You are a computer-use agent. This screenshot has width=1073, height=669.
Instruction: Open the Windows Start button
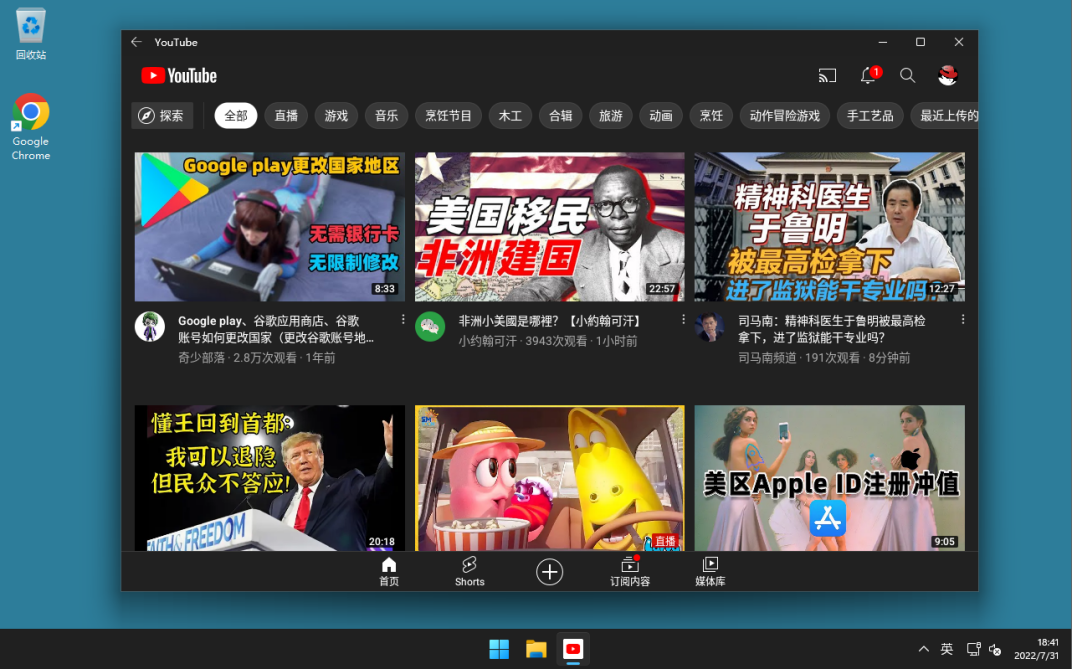pyautogui.click(x=499, y=648)
